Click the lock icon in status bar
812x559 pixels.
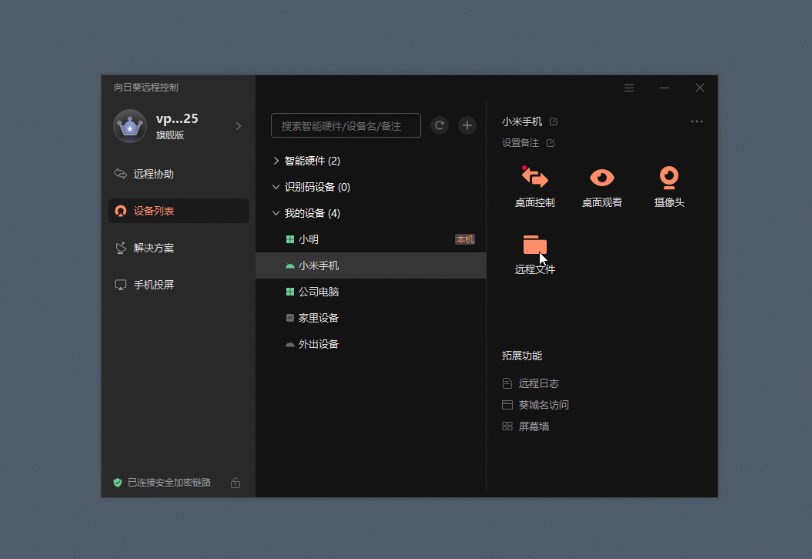(235, 482)
